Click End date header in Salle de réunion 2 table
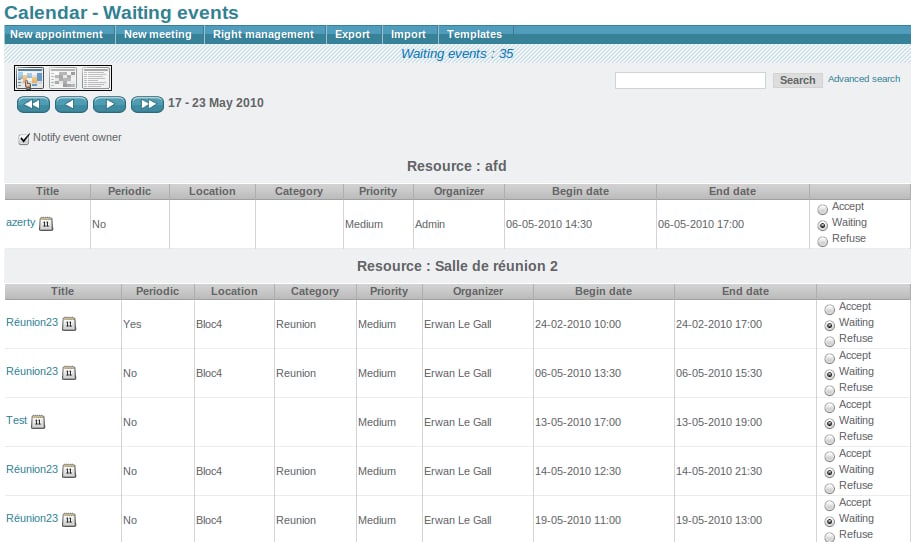 pos(745,291)
